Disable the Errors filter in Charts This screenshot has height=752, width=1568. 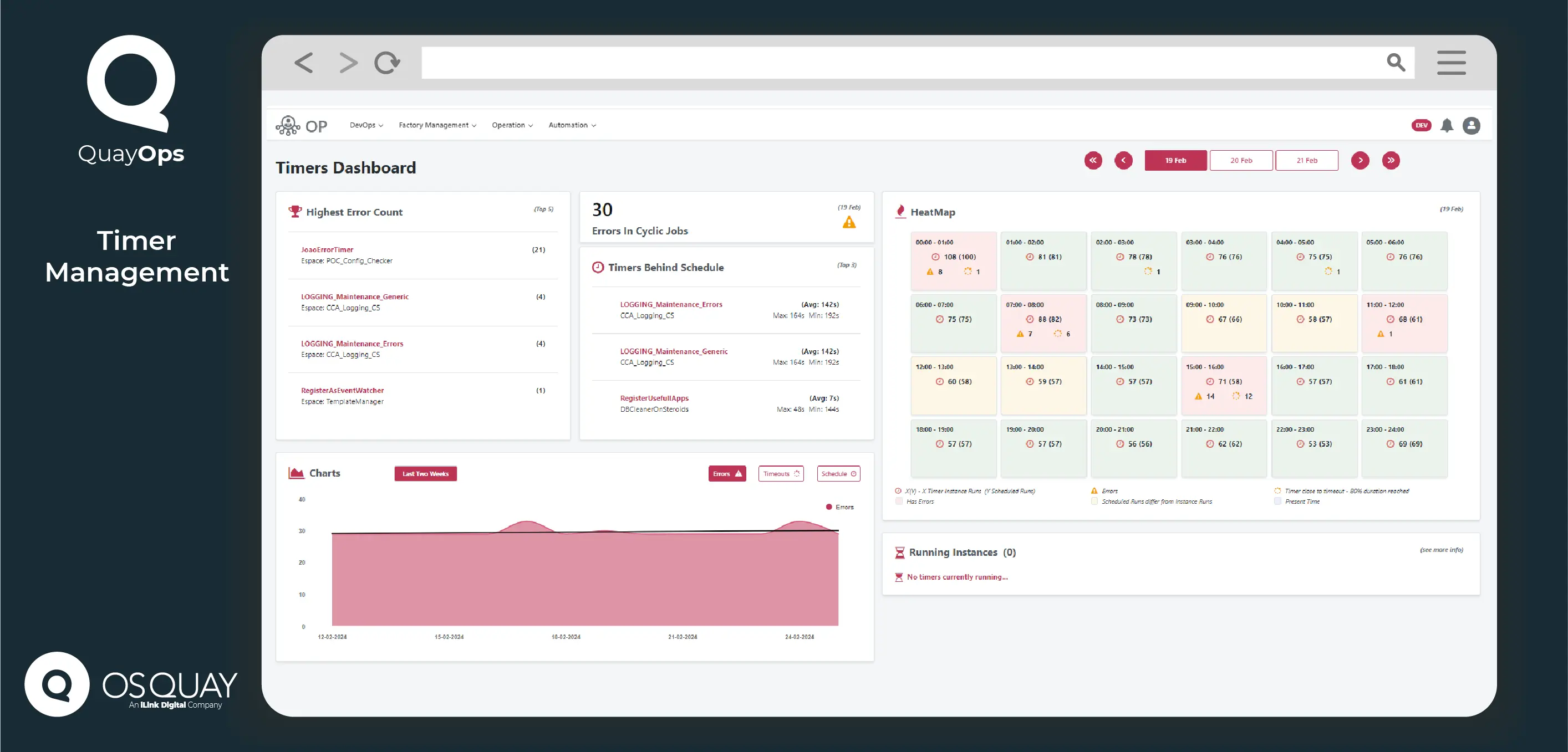click(x=727, y=473)
